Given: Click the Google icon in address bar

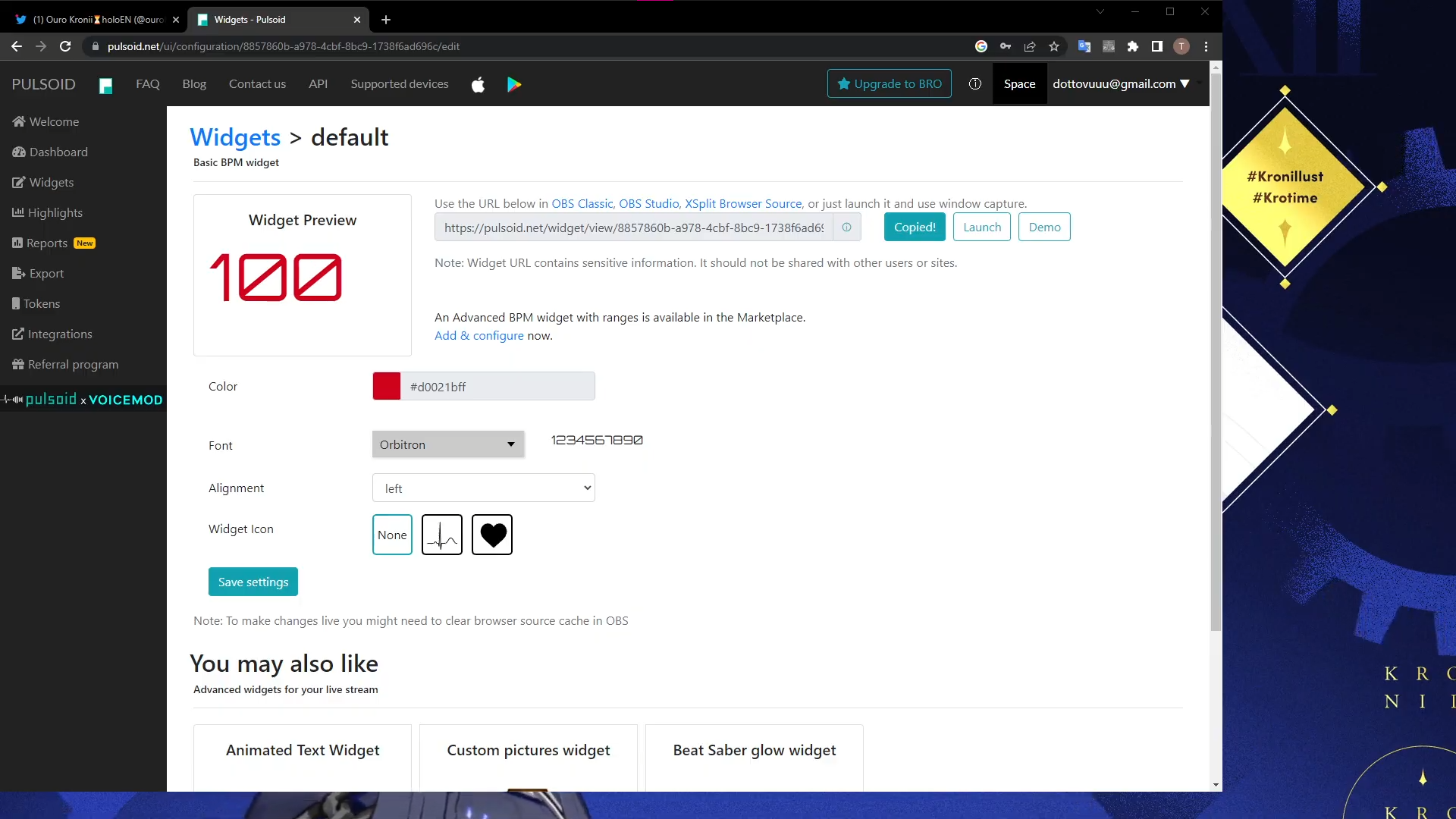Looking at the screenshot, I should (x=981, y=46).
